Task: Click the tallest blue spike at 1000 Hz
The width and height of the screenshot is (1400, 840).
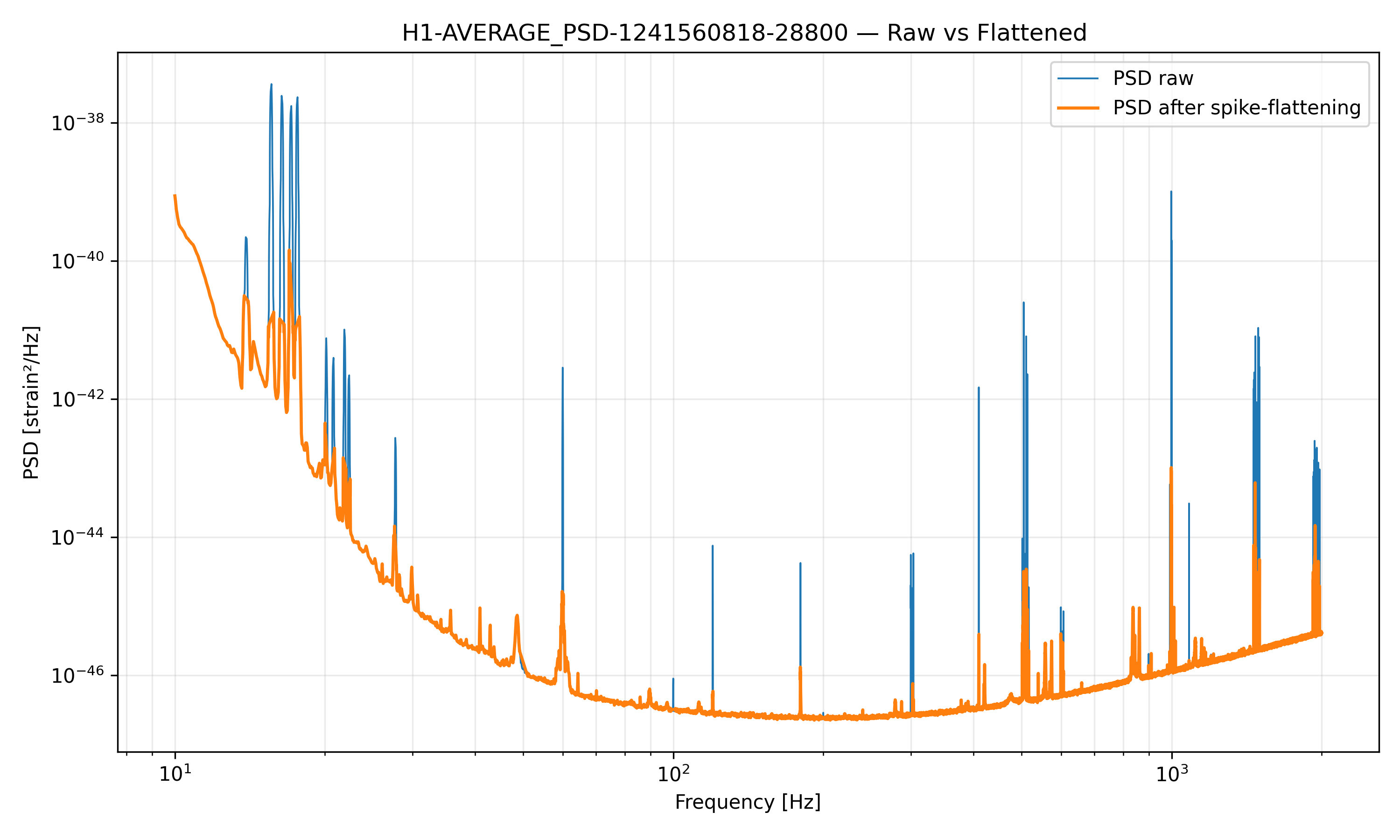Action: 1171,283
